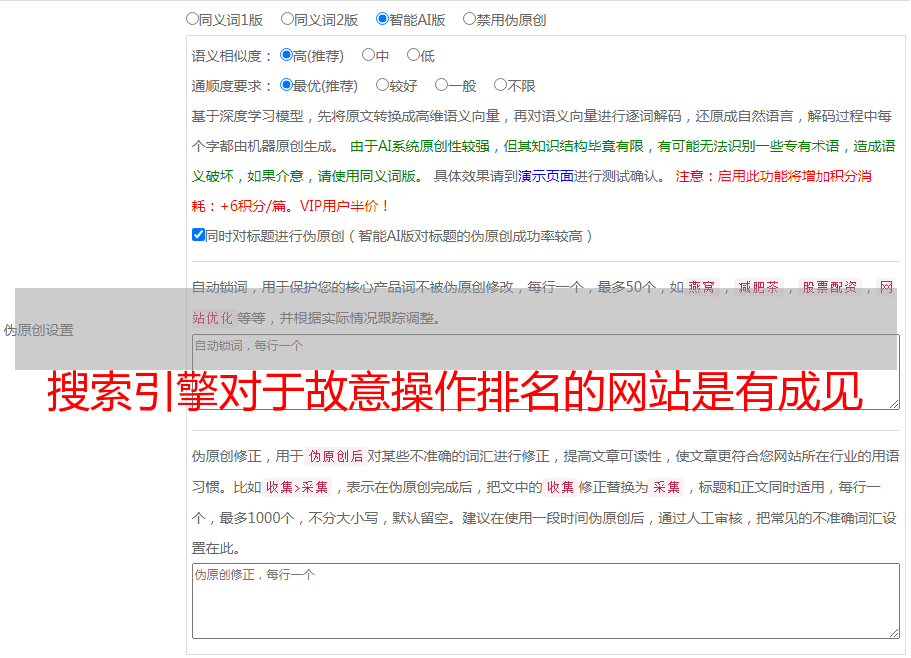Viewport: 911px width, 658px height.
Task: Choose the 智能AI版 mode
Action: [x=382, y=19]
